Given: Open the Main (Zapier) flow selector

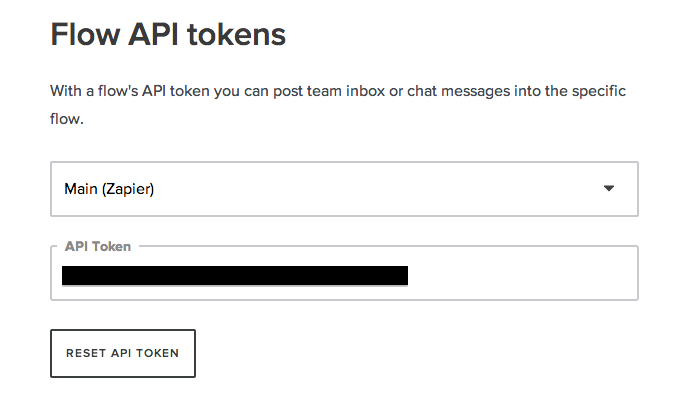Looking at the screenshot, I should pyautogui.click(x=344, y=189).
